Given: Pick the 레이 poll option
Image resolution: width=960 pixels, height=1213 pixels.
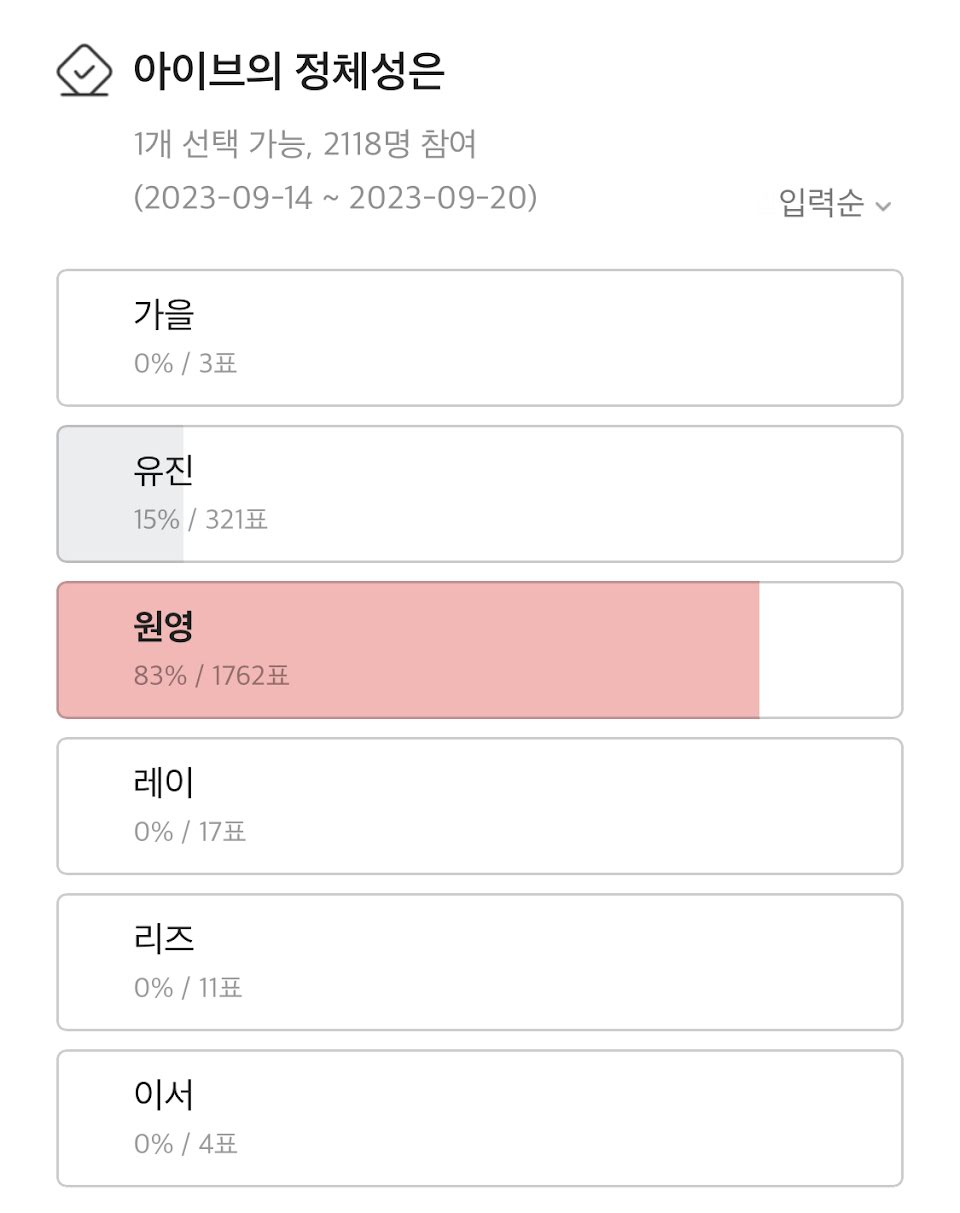Looking at the screenshot, I should pos(480,806).
